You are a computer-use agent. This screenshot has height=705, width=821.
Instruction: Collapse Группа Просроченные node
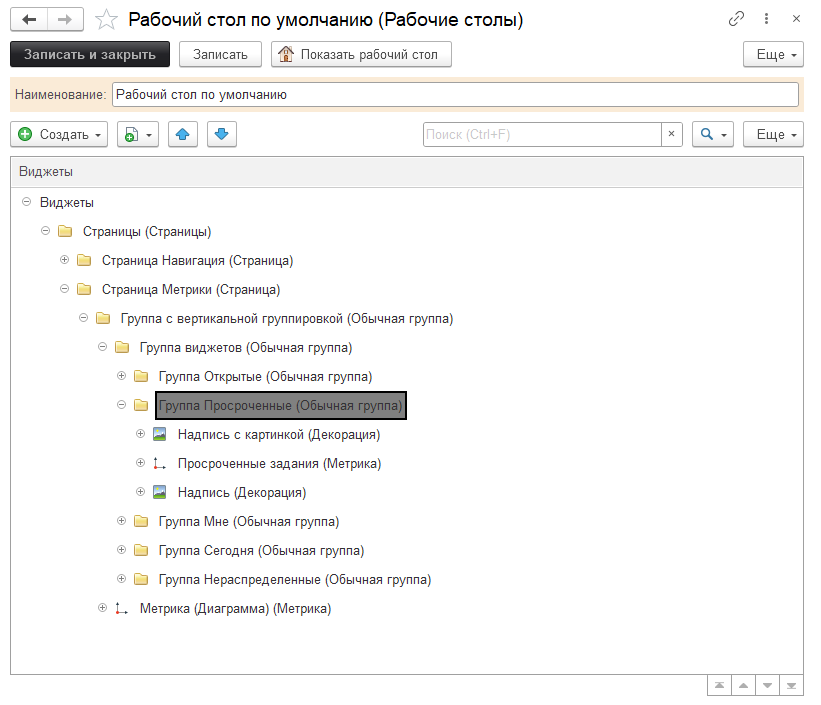122,406
